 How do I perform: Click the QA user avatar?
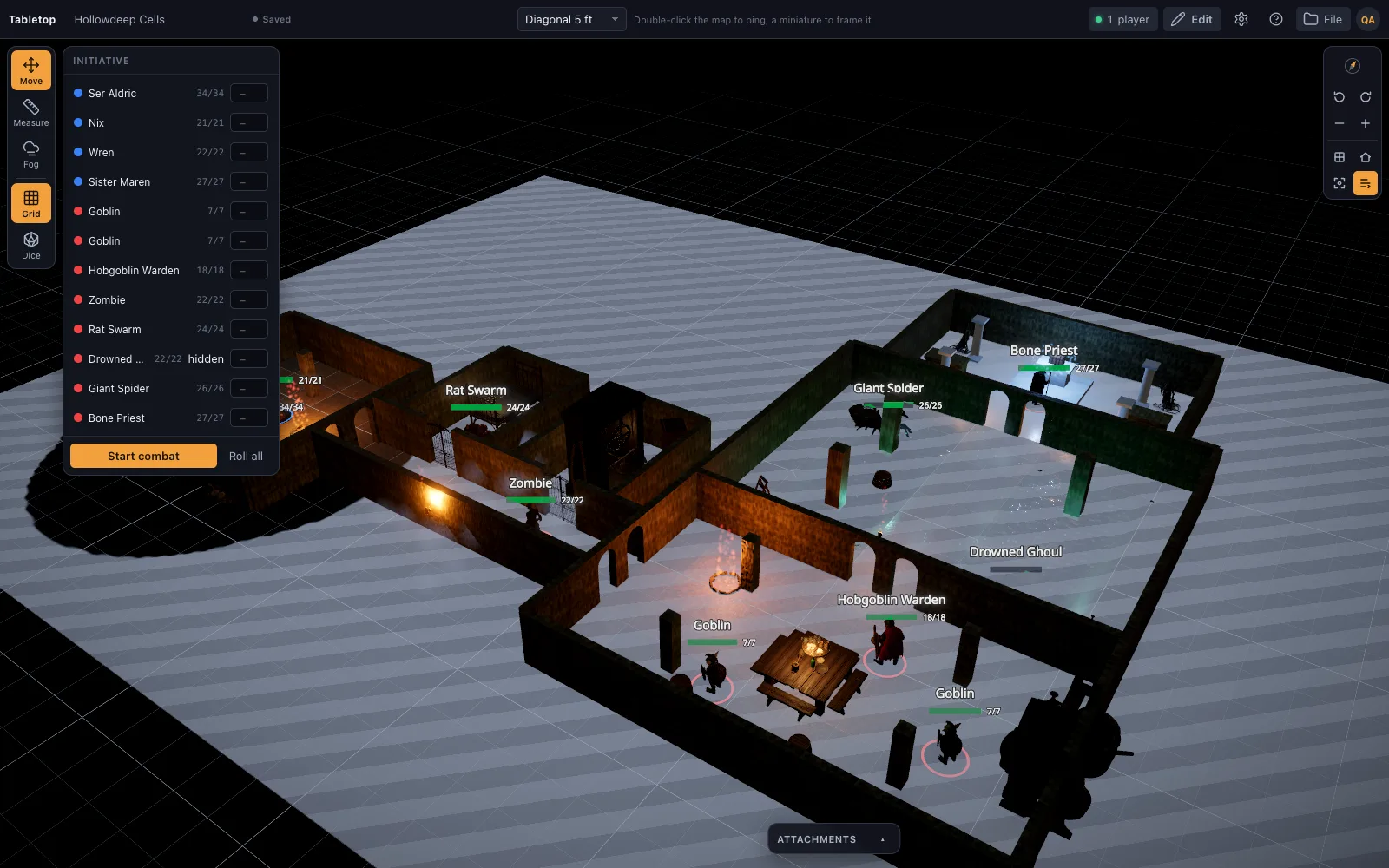click(1368, 19)
